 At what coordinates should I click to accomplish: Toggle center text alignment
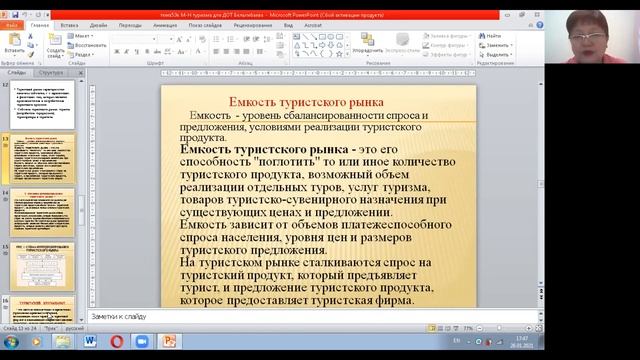(227, 51)
